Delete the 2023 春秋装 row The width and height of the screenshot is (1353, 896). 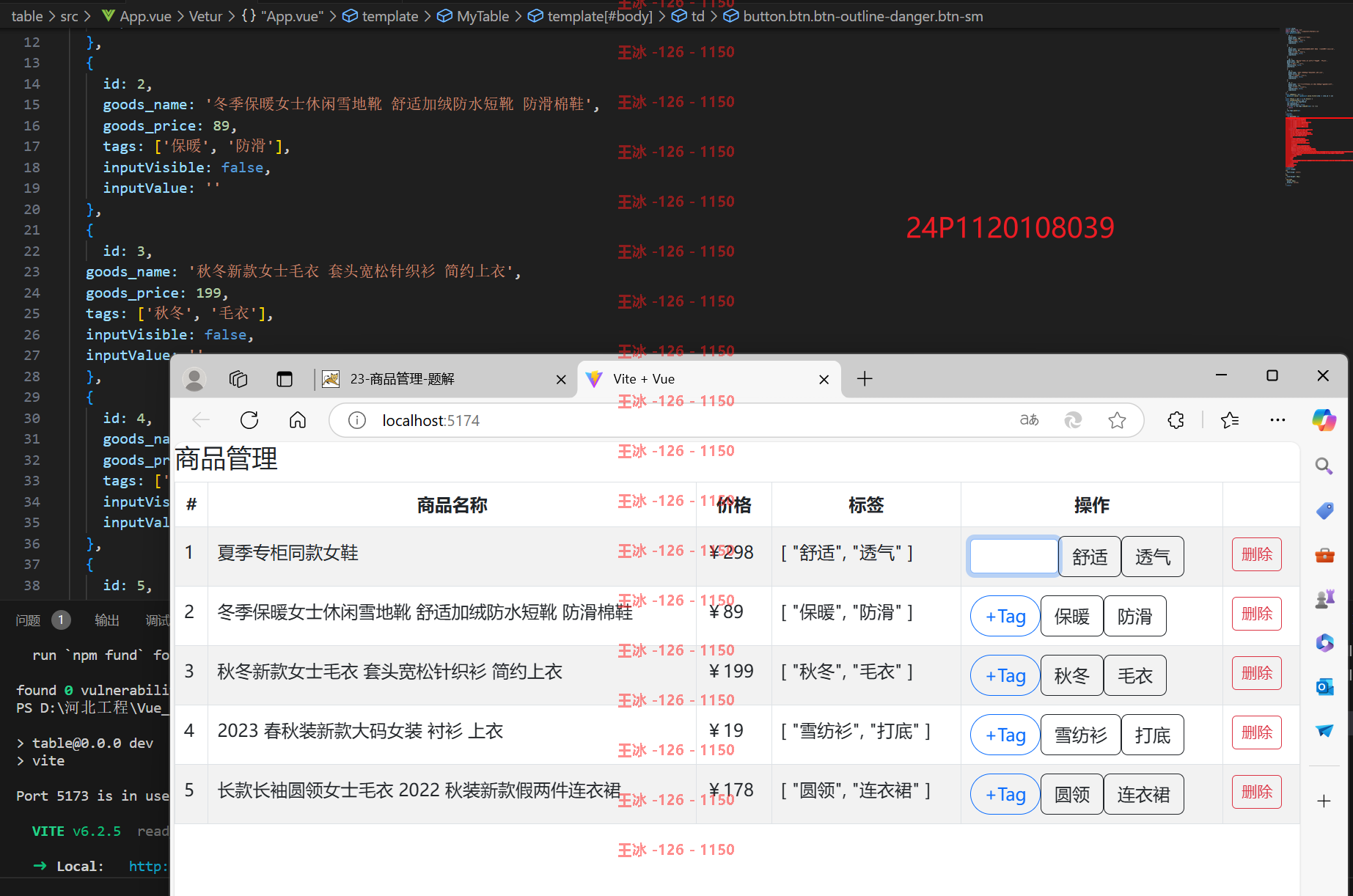pyautogui.click(x=1257, y=732)
